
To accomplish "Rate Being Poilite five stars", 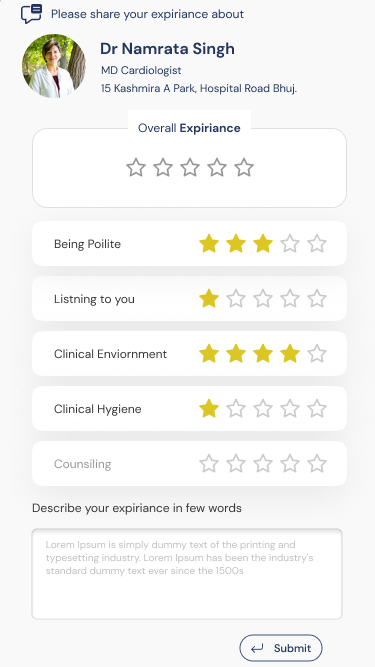I will pyautogui.click(x=317, y=244).
